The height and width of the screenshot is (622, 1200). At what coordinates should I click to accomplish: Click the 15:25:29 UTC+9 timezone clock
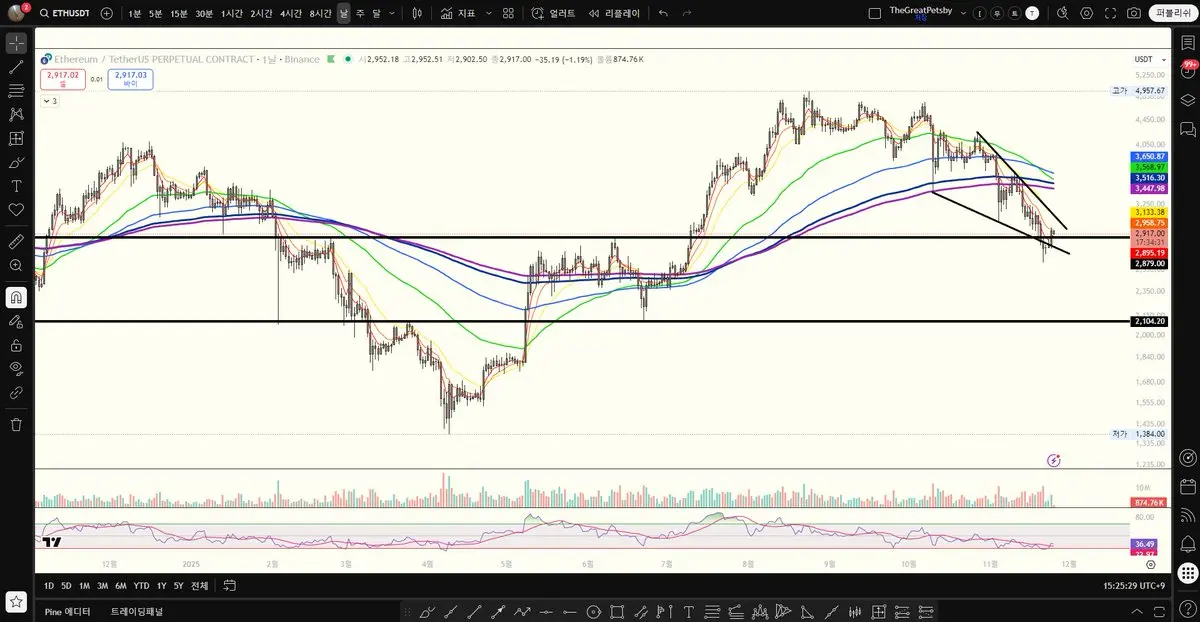1134,585
